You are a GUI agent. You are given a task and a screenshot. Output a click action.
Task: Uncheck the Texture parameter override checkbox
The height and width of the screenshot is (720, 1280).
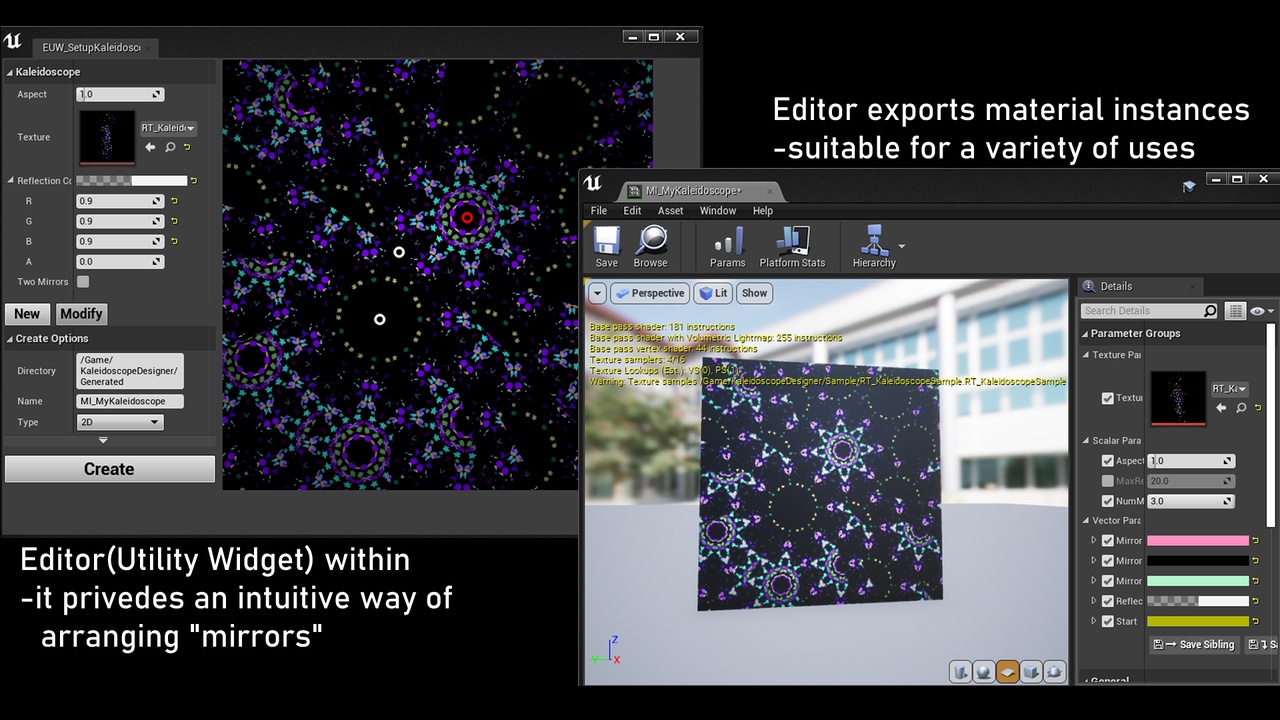tap(1108, 398)
